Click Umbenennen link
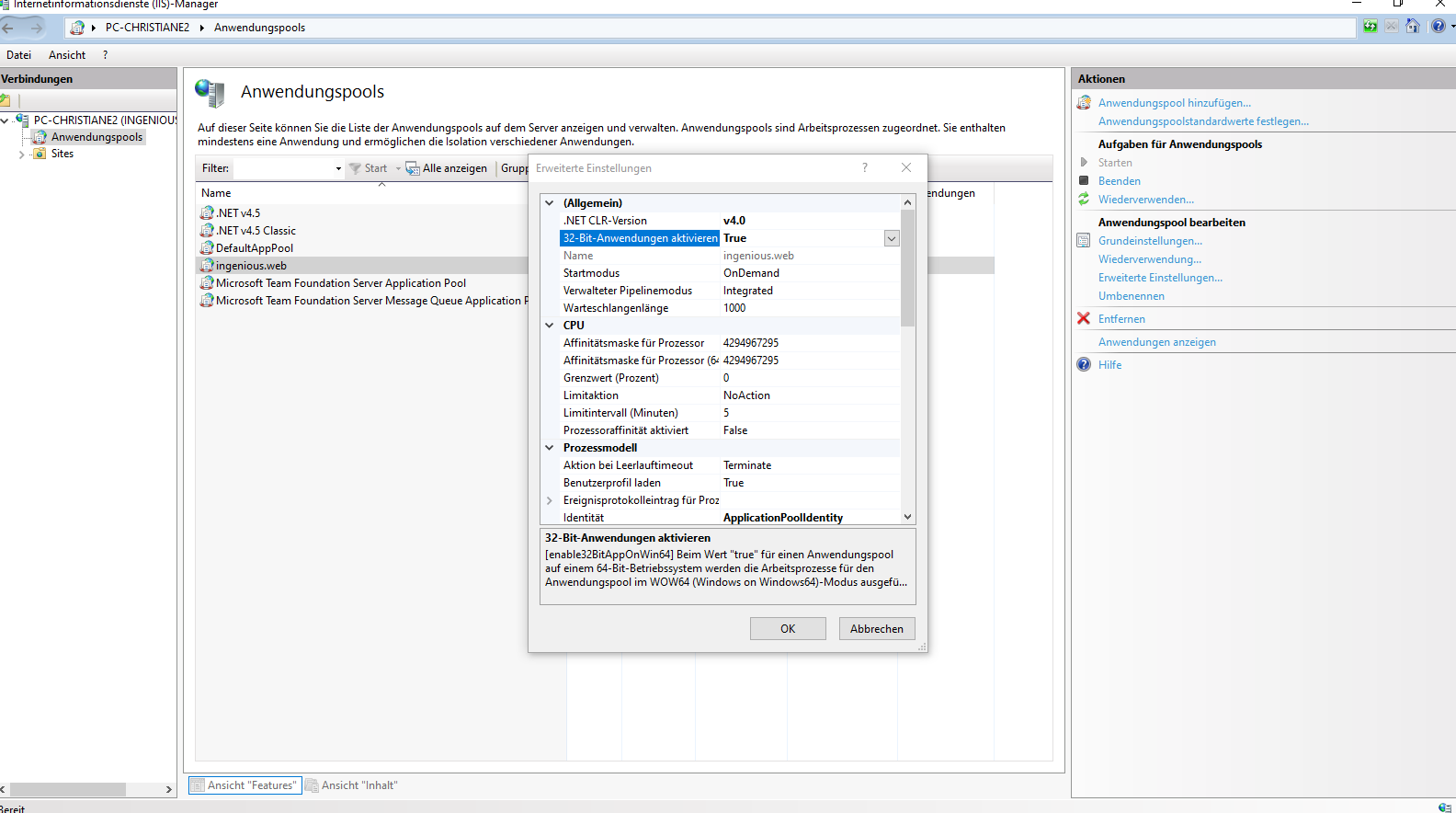 tap(1132, 296)
